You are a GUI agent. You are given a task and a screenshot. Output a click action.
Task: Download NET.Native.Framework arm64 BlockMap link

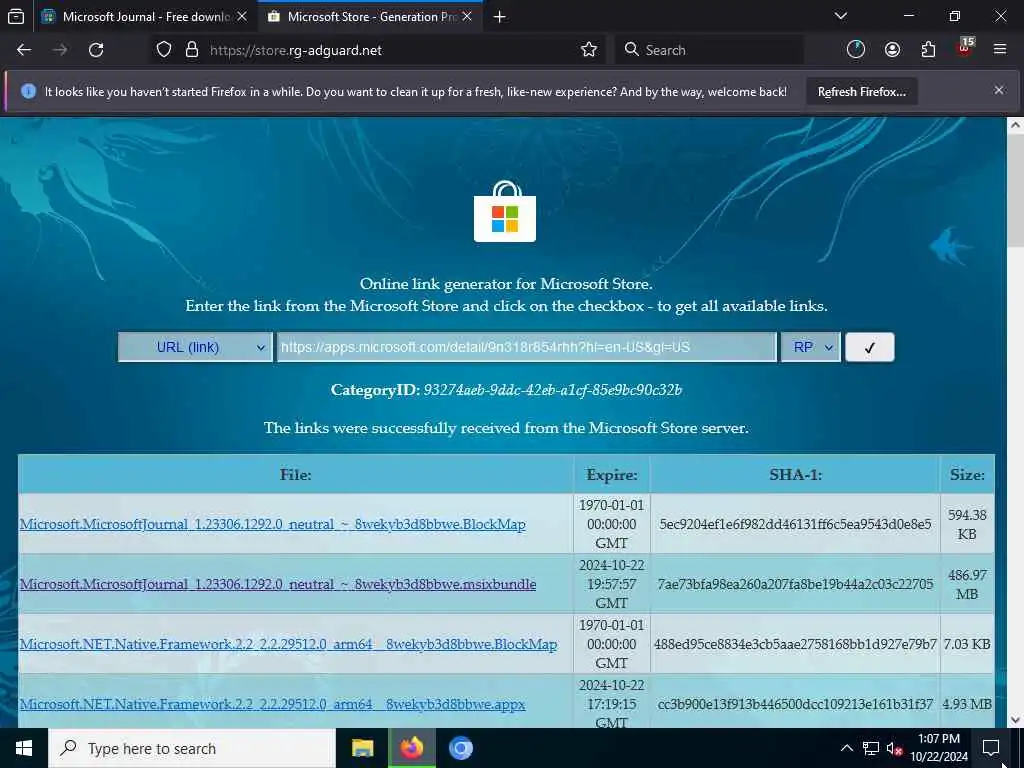pos(288,645)
